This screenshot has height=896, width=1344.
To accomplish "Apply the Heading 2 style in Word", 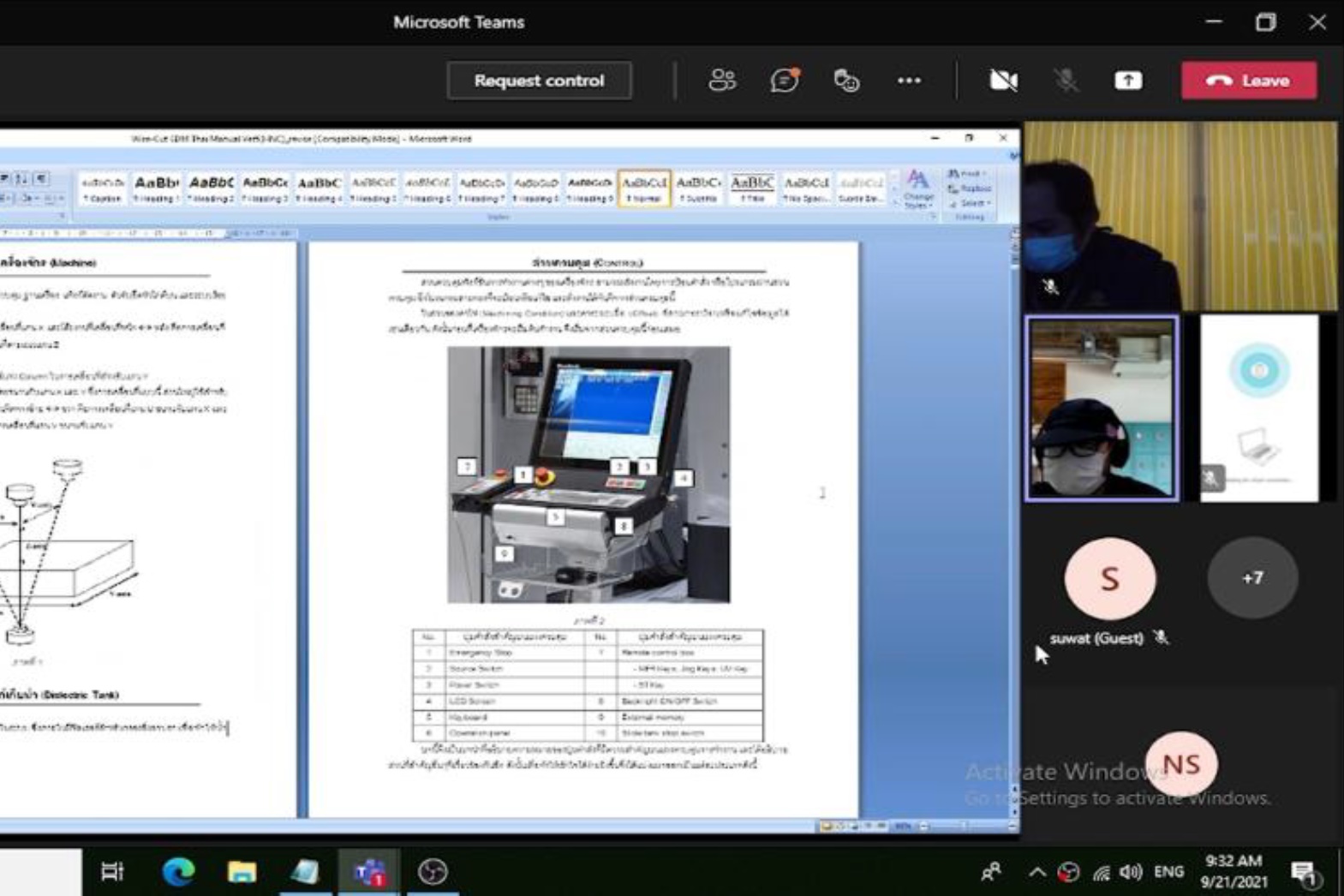I will pyautogui.click(x=211, y=188).
